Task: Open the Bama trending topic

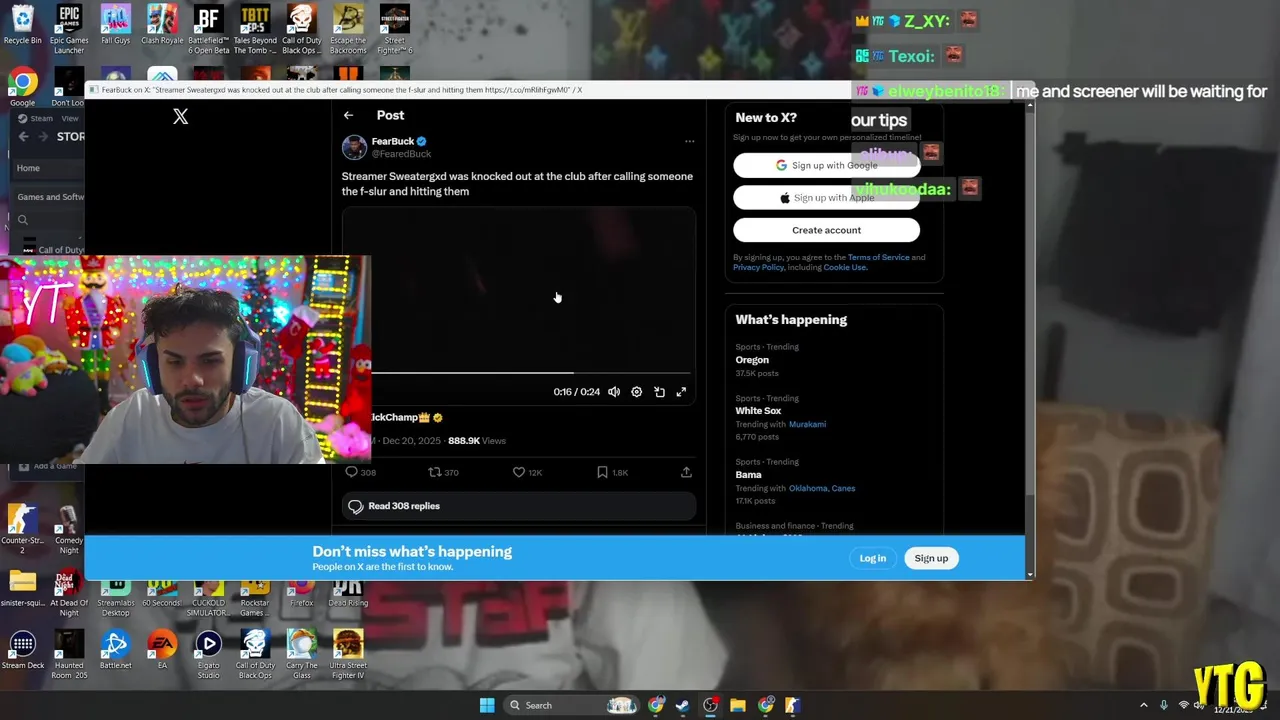Action: coord(748,475)
